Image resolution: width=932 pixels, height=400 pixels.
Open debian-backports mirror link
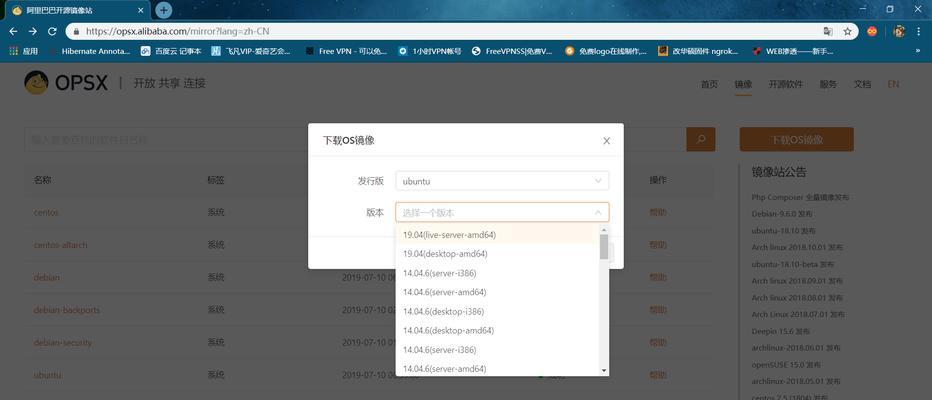pos(67,310)
